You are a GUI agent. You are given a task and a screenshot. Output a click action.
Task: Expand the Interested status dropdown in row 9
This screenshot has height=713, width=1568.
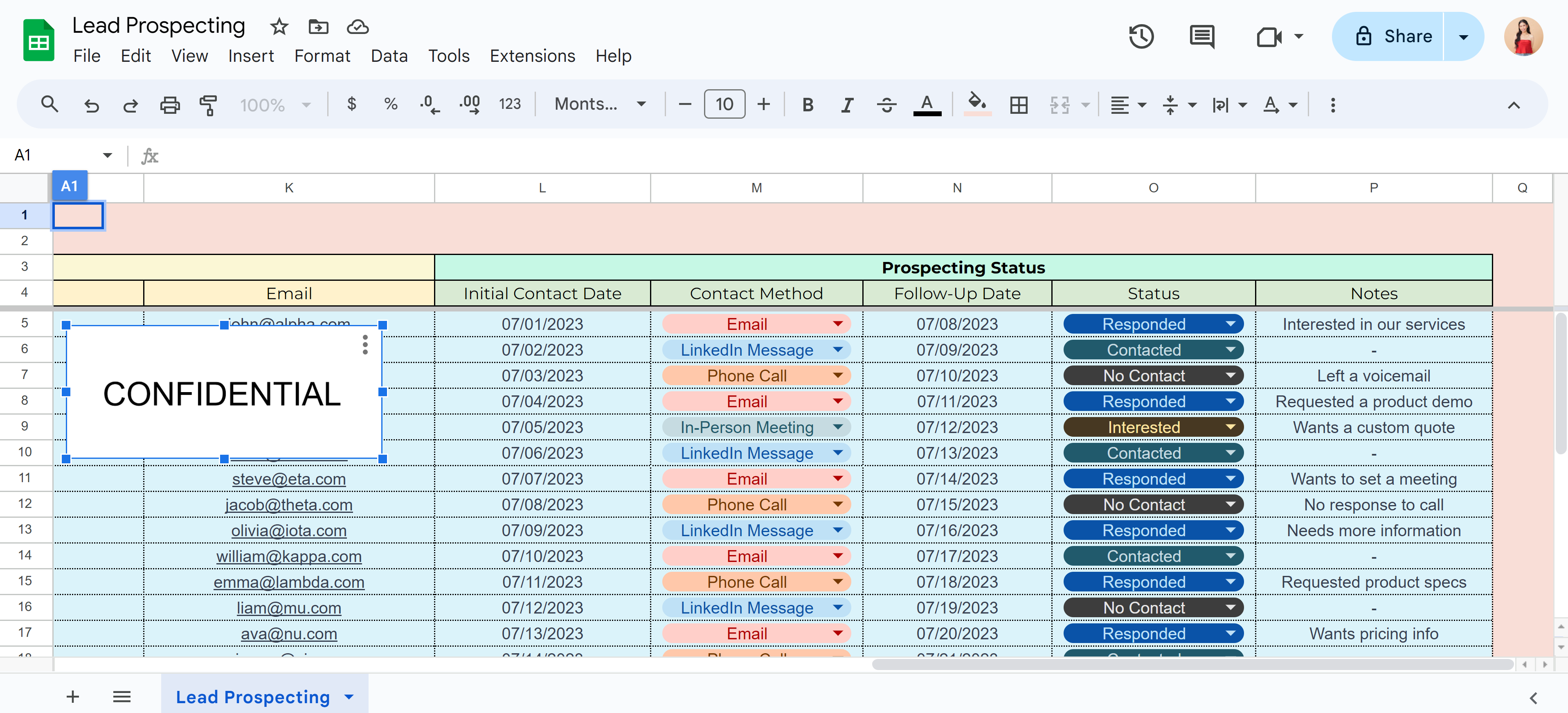(1230, 427)
